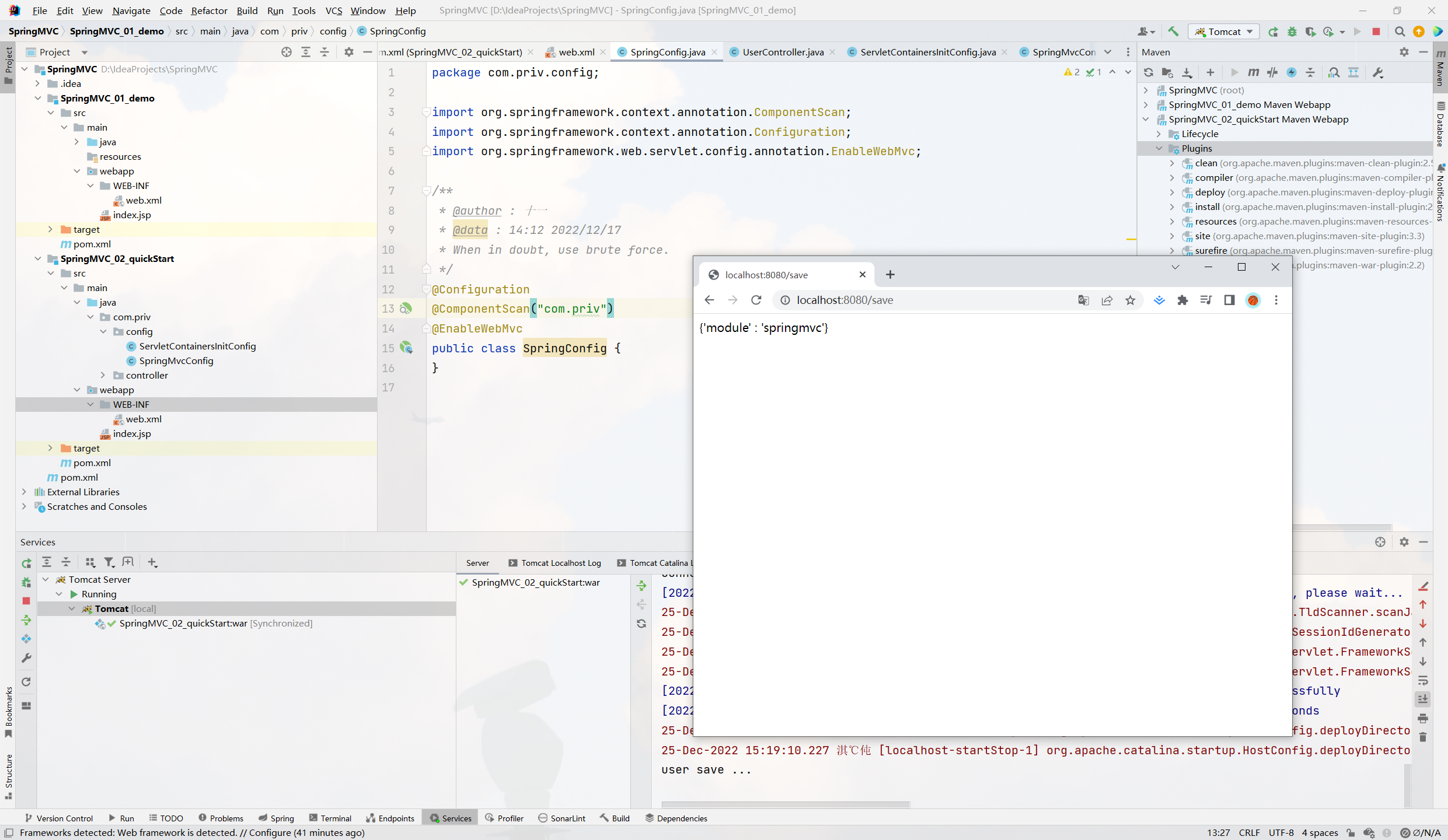
Task: Click warnings indicator in editor corner
Action: tap(1072, 72)
